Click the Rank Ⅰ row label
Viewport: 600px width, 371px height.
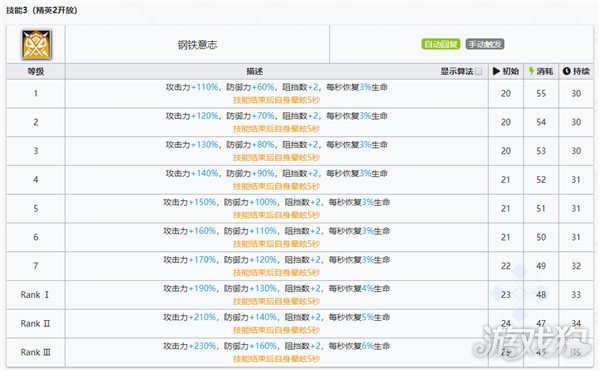[x=35, y=295]
